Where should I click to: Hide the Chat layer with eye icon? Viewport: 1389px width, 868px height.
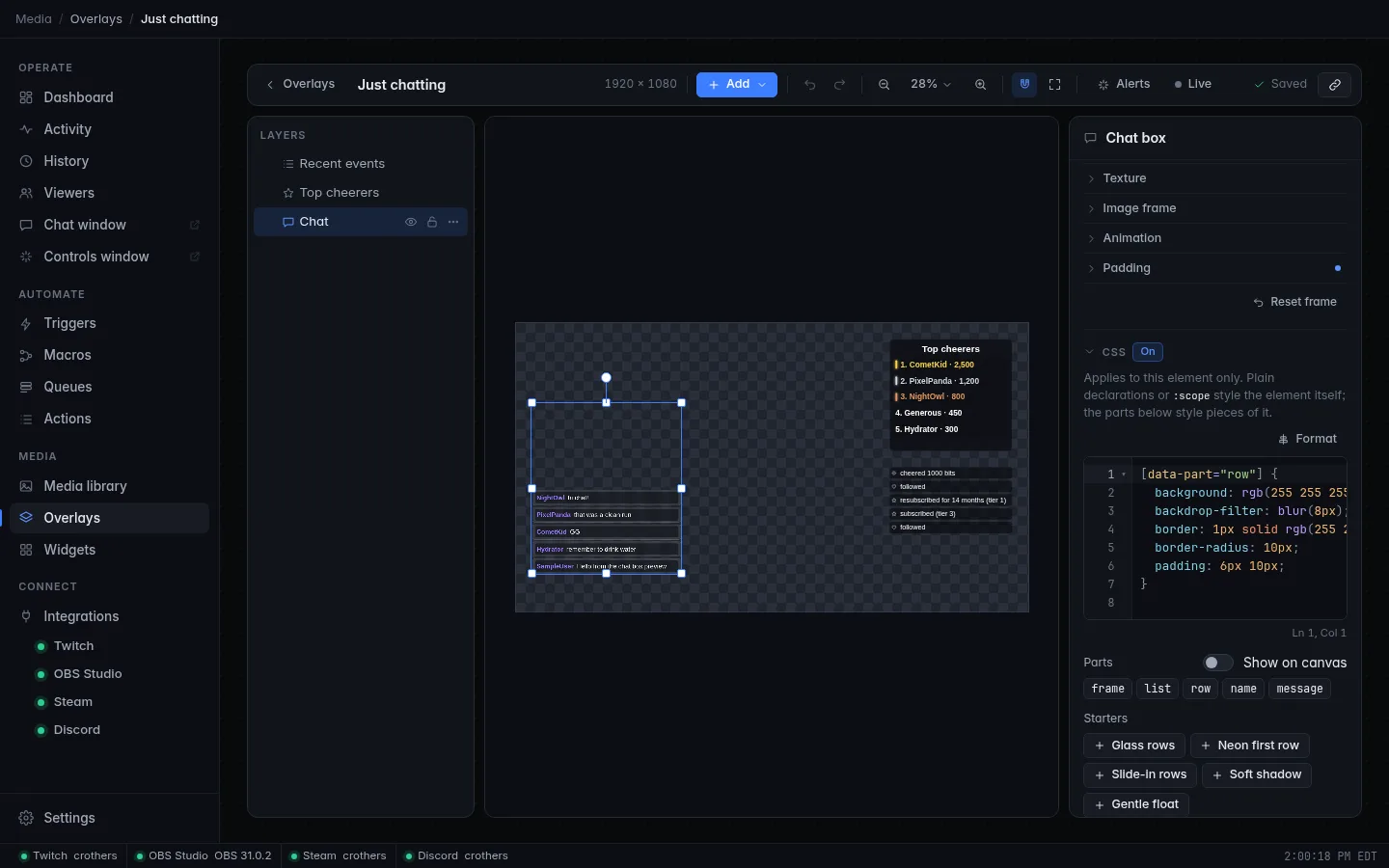411,222
